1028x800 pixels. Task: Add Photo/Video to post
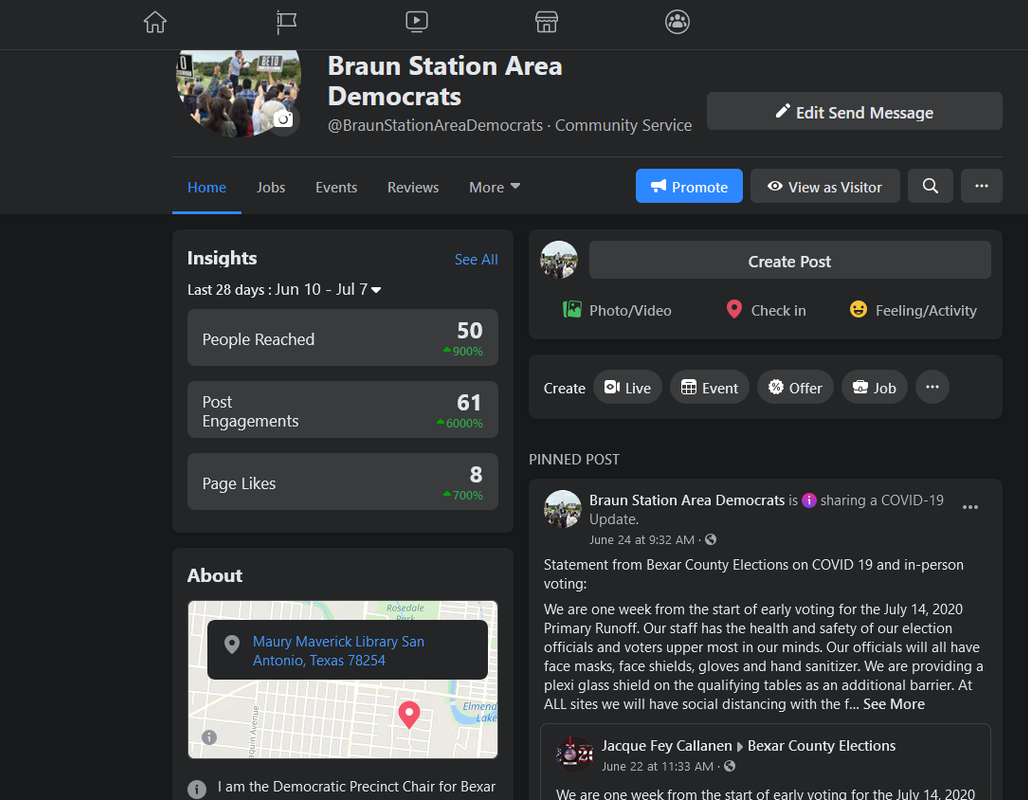pos(617,310)
